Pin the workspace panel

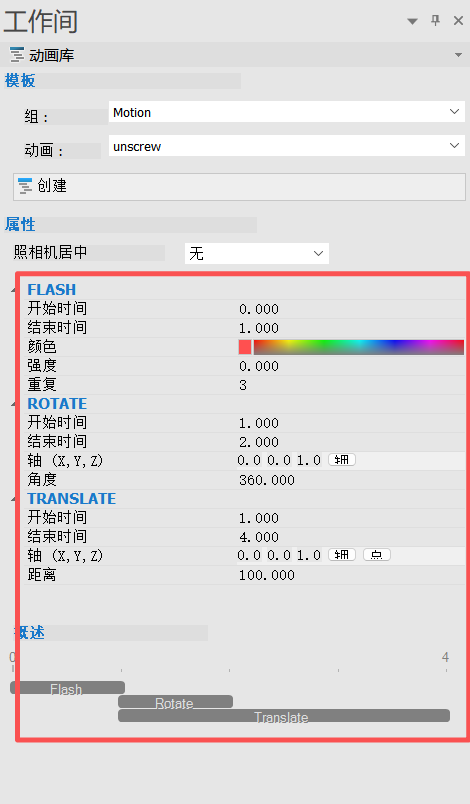(435, 21)
